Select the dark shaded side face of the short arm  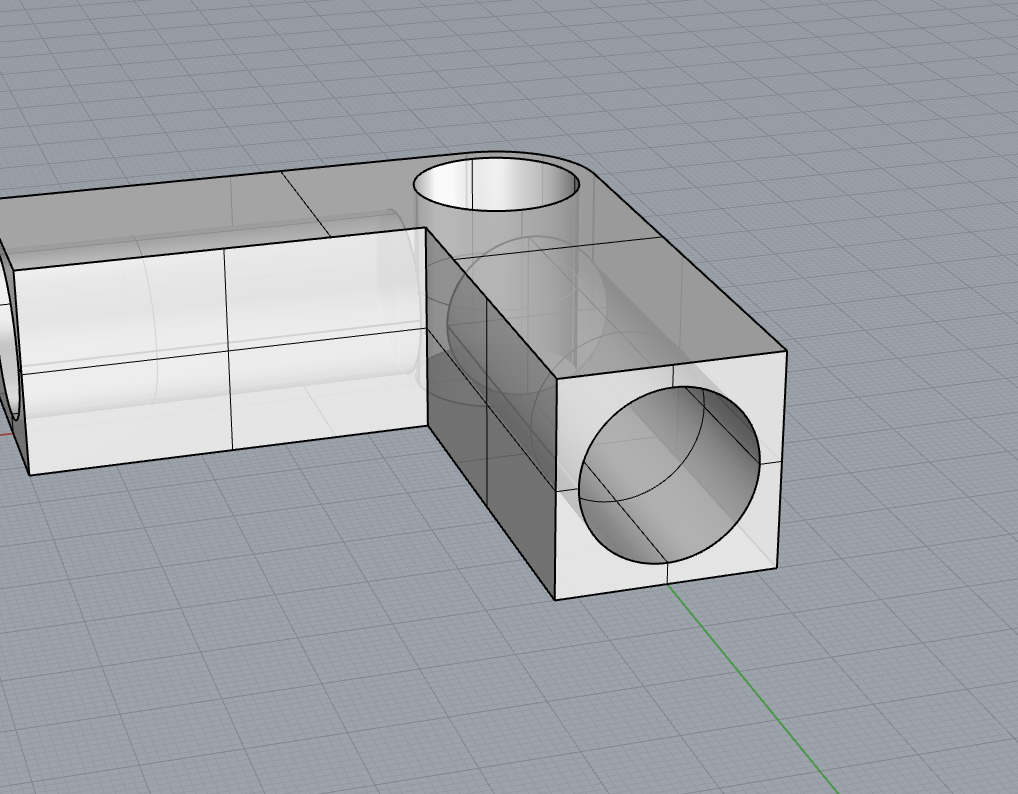click(x=491, y=414)
